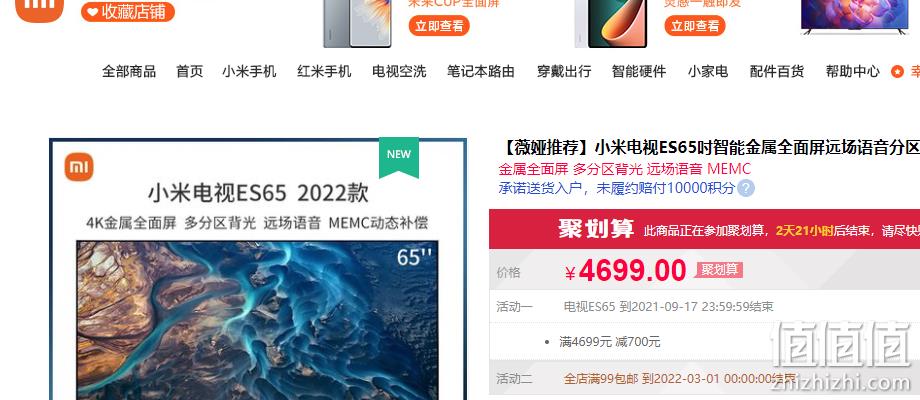920x400 pixels.
Task: Click the green NEW ribbon badge on product image
Action: (x=399, y=157)
